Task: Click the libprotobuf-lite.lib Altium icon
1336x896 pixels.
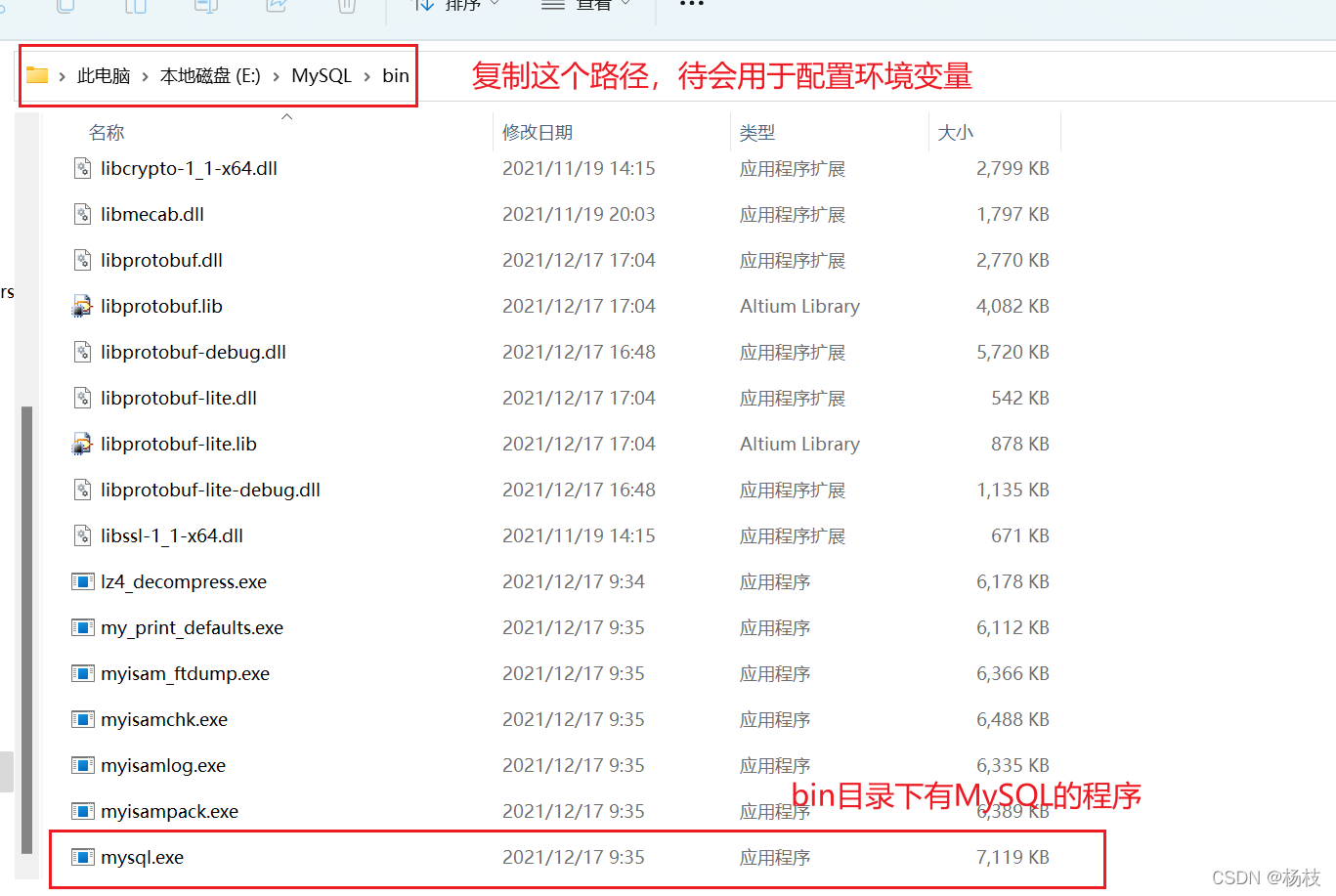Action: (x=83, y=445)
